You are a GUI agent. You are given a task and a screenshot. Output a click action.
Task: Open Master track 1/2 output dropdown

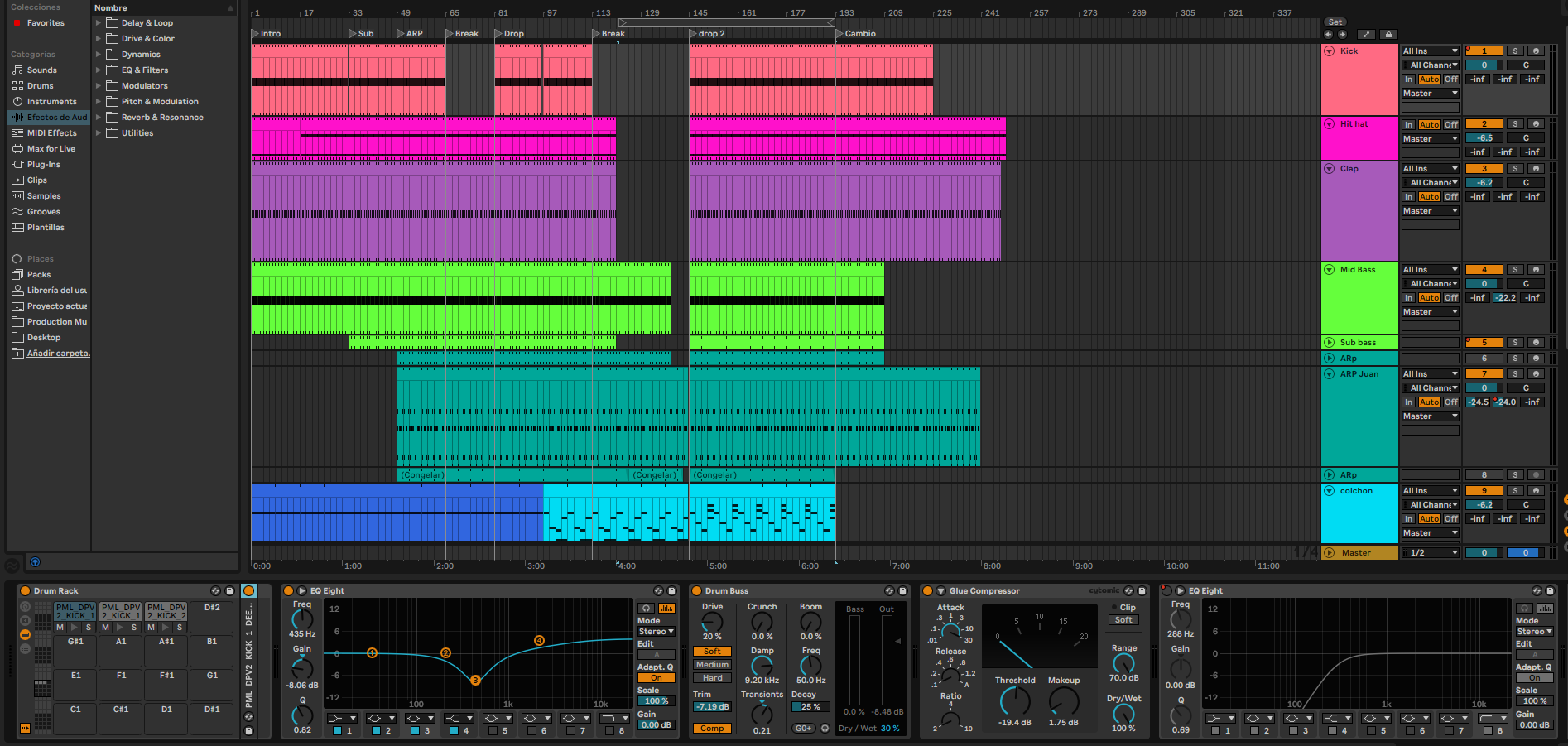[x=1430, y=553]
